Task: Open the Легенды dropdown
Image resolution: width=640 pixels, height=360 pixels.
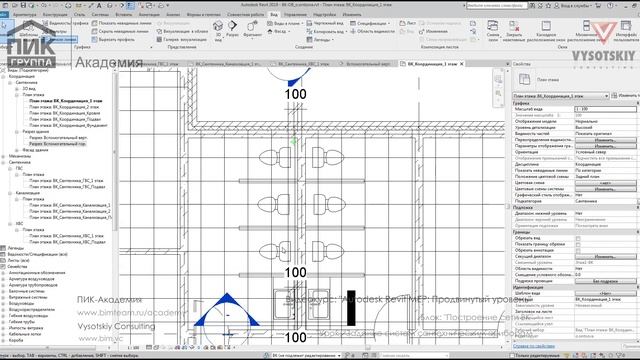Action: pos(320,40)
